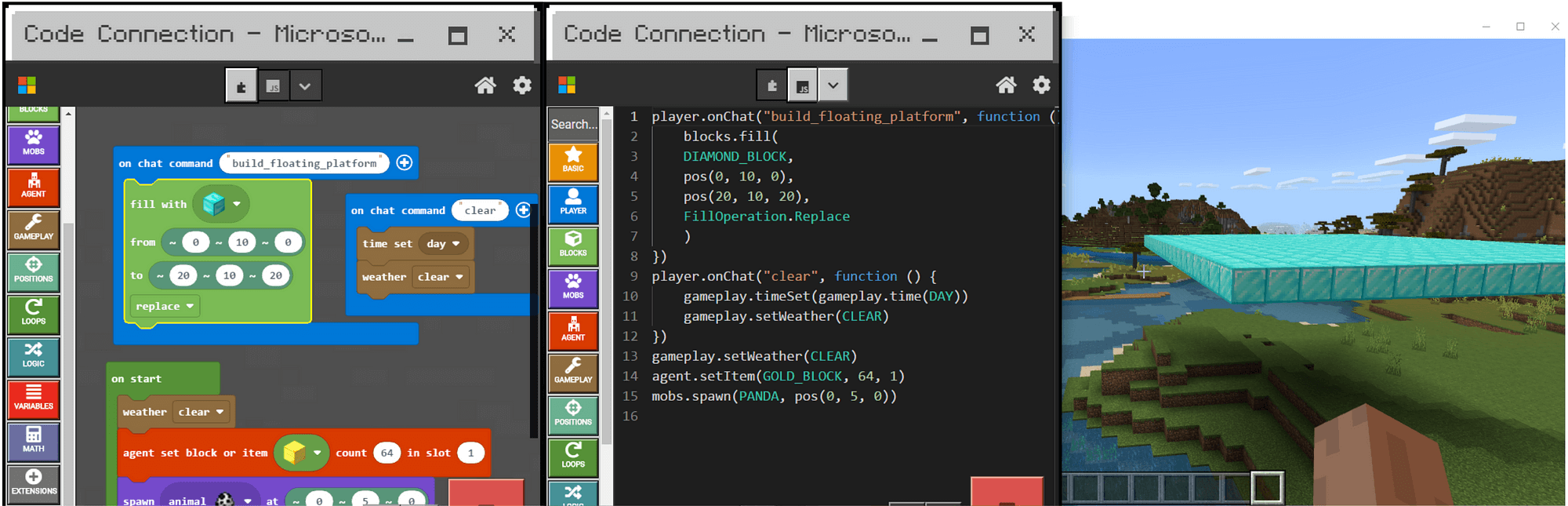Screen dimensions: 1568x506
Task: Open GAMEPLAY category in left window sidebar
Action: pyautogui.click(x=34, y=228)
